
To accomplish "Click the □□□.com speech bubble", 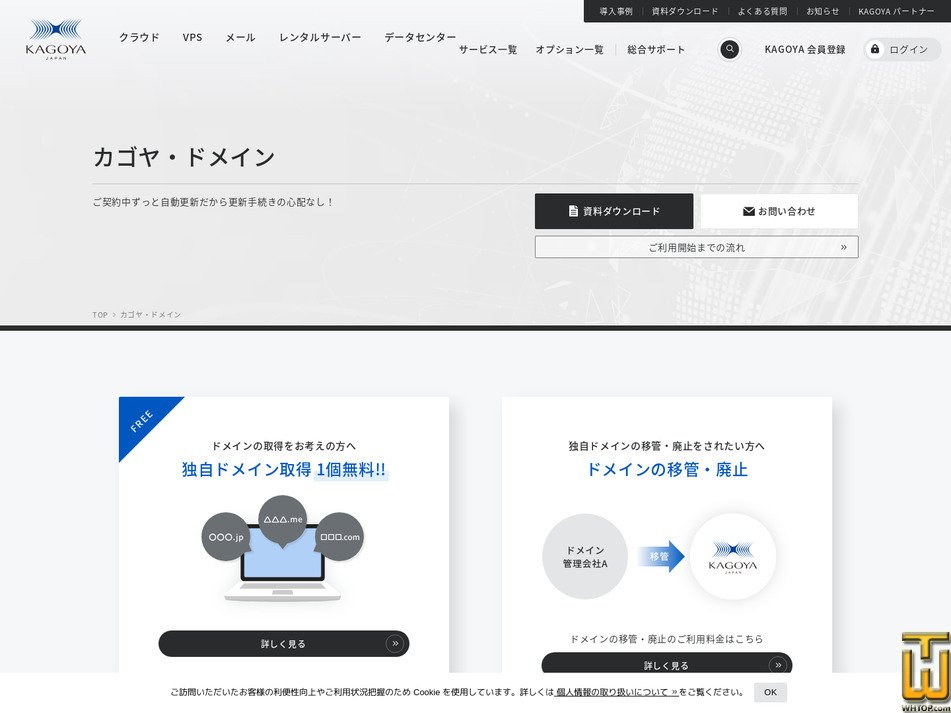I will (x=340, y=537).
